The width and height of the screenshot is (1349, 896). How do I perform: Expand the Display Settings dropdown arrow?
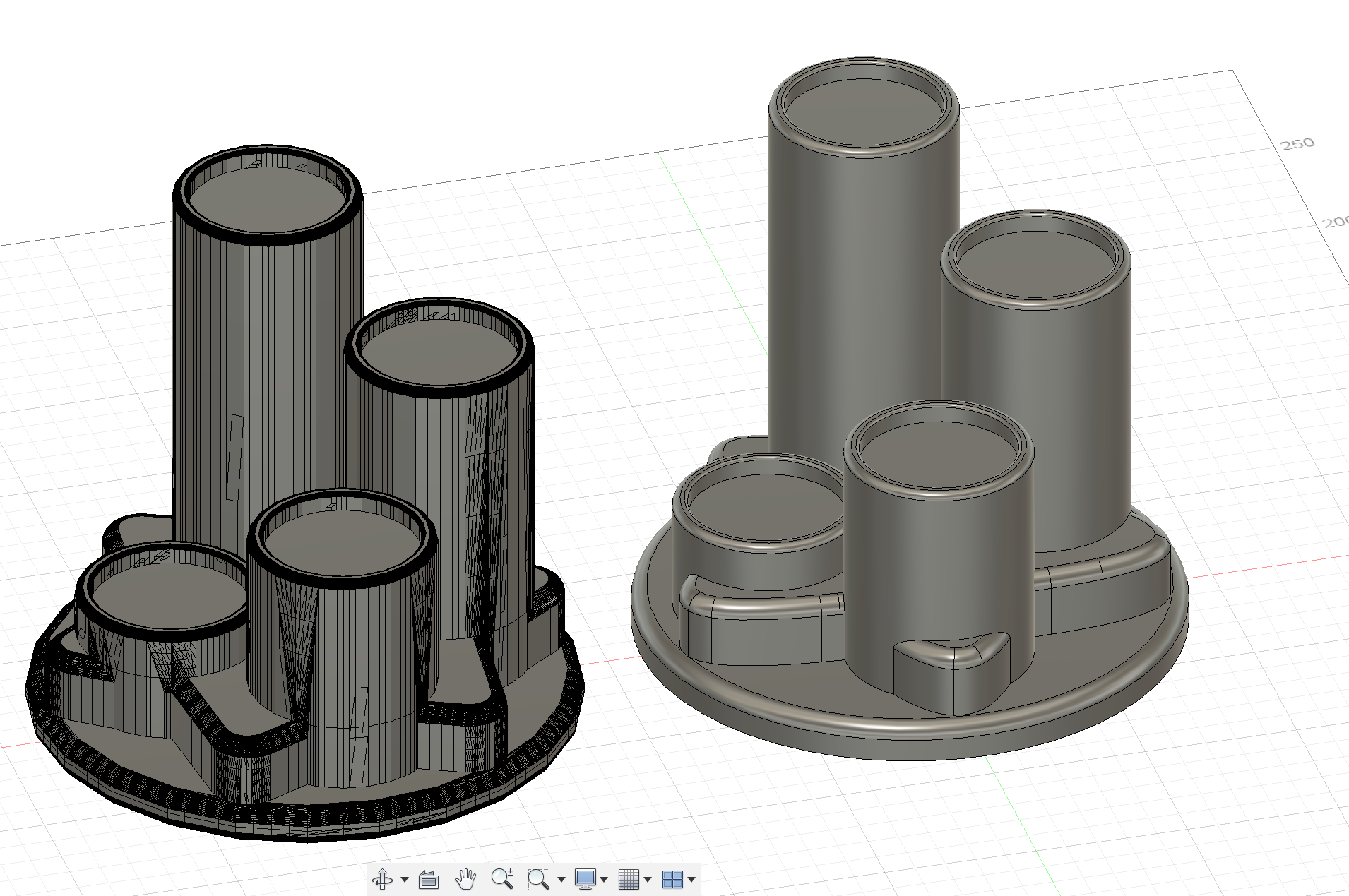604,880
